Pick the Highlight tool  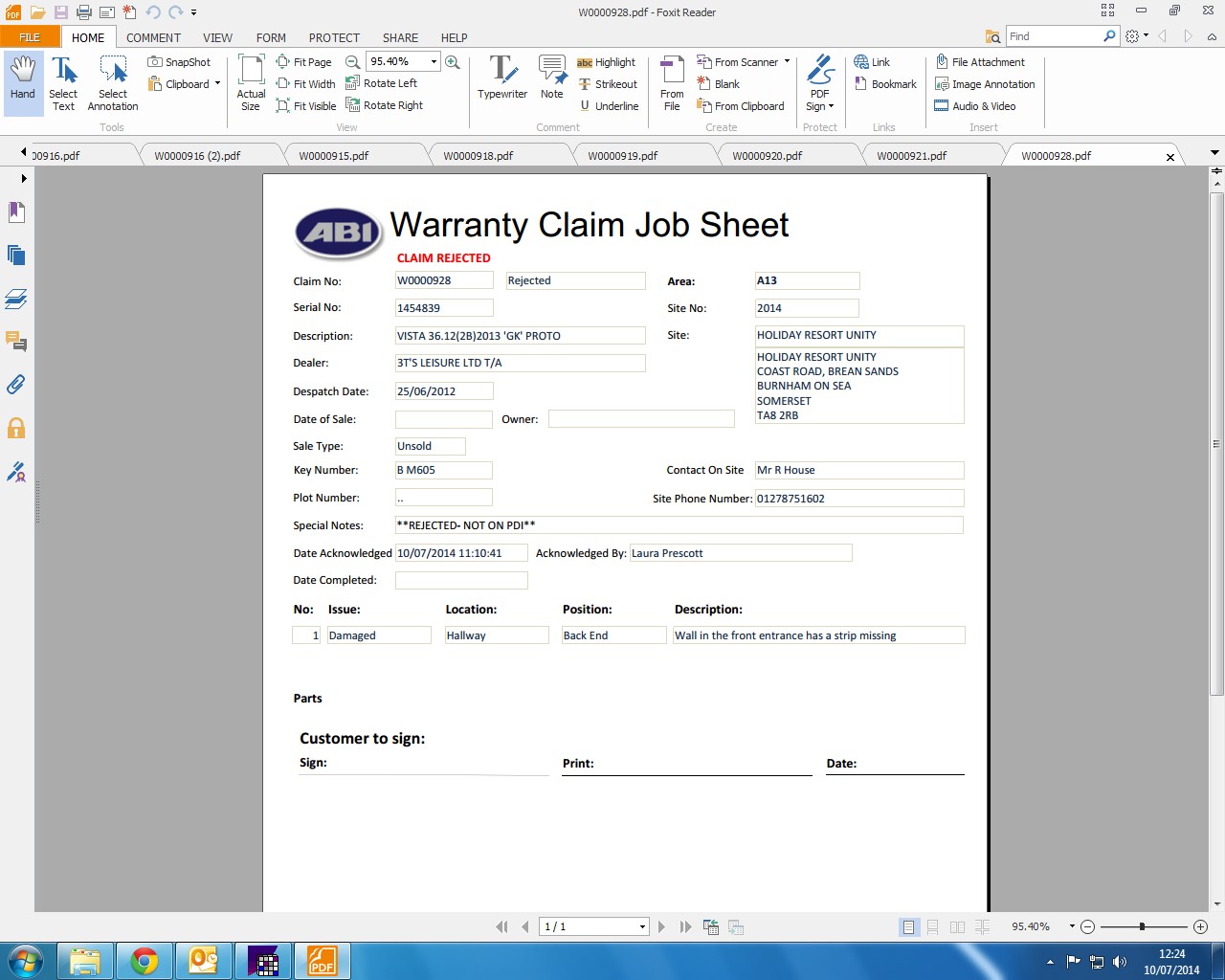(606, 62)
